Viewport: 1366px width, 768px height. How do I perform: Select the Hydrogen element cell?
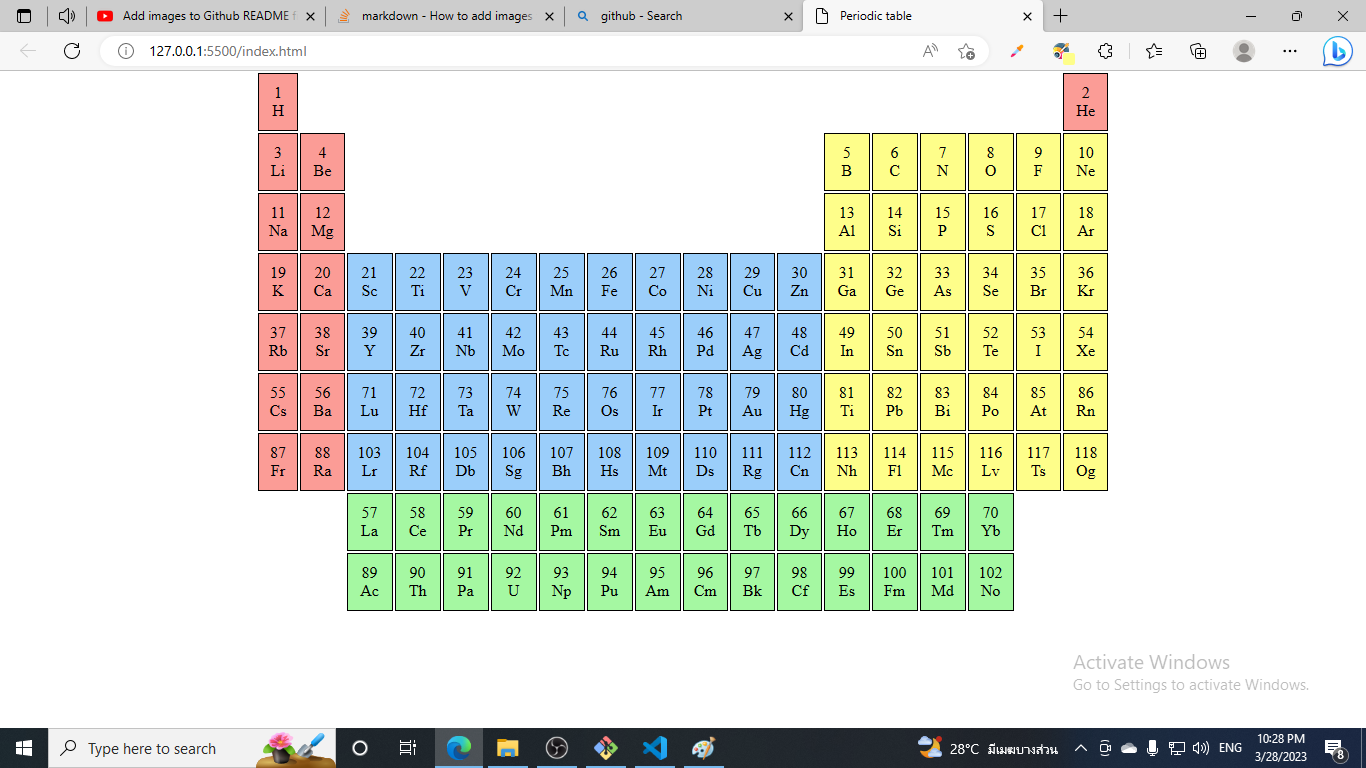click(x=277, y=101)
